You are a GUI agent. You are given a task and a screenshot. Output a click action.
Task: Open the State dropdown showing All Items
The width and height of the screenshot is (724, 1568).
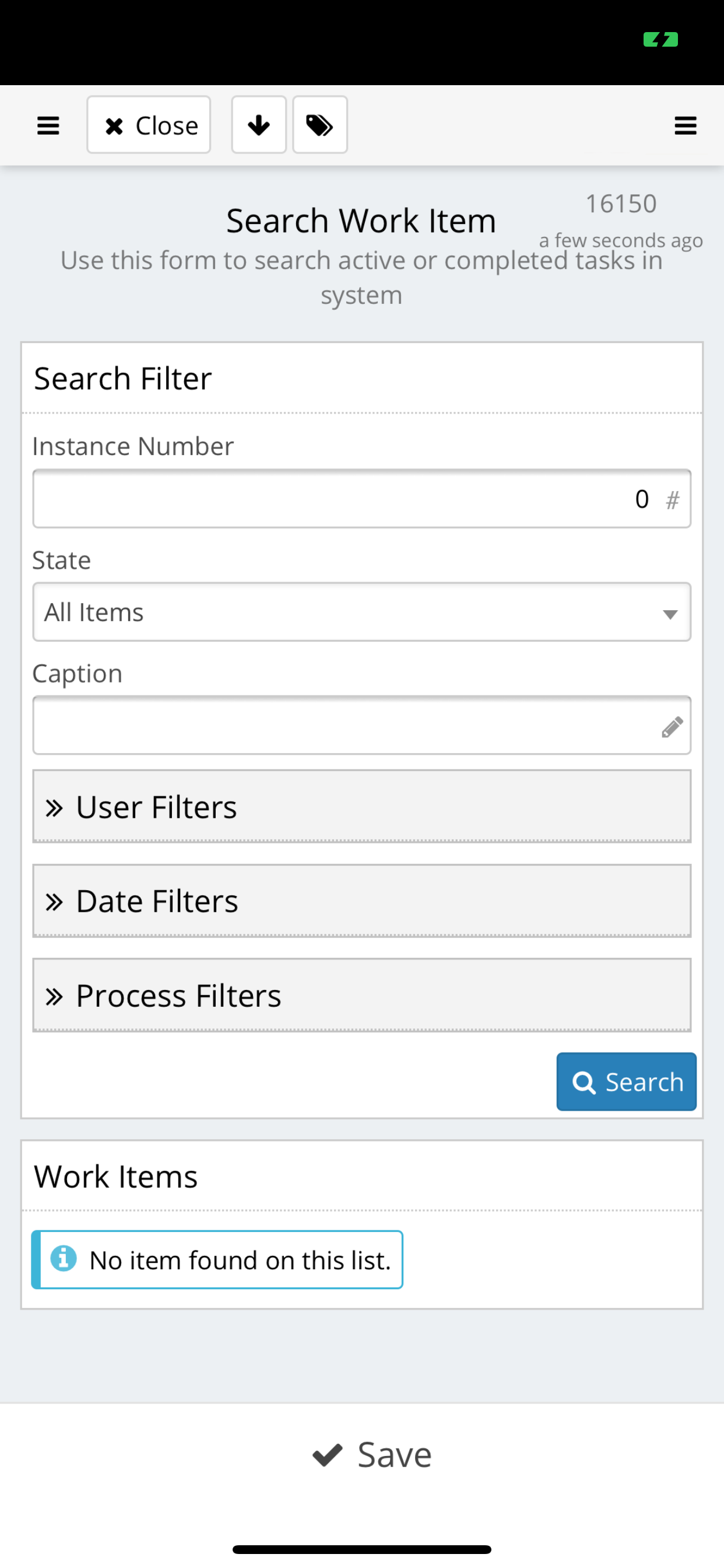coord(361,612)
